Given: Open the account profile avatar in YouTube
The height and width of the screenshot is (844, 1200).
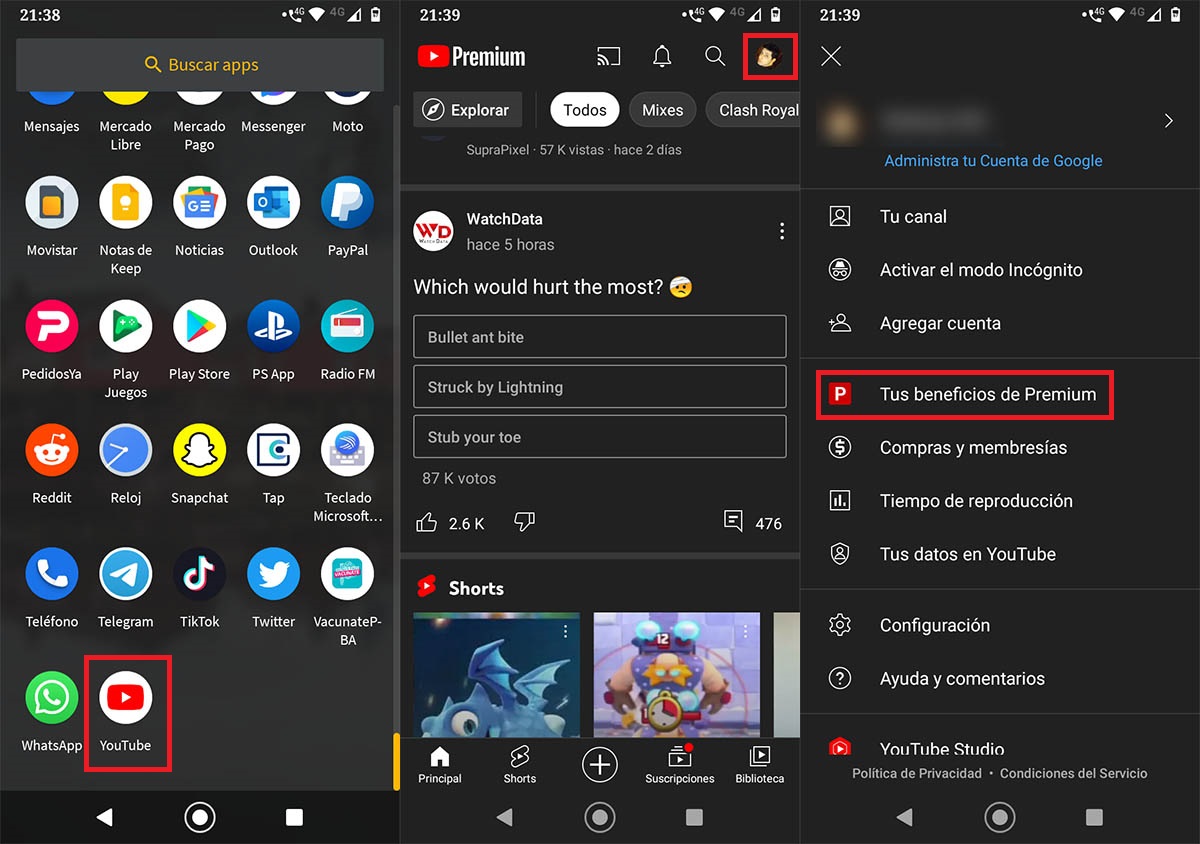Looking at the screenshot, I should (x=769, y=57).
